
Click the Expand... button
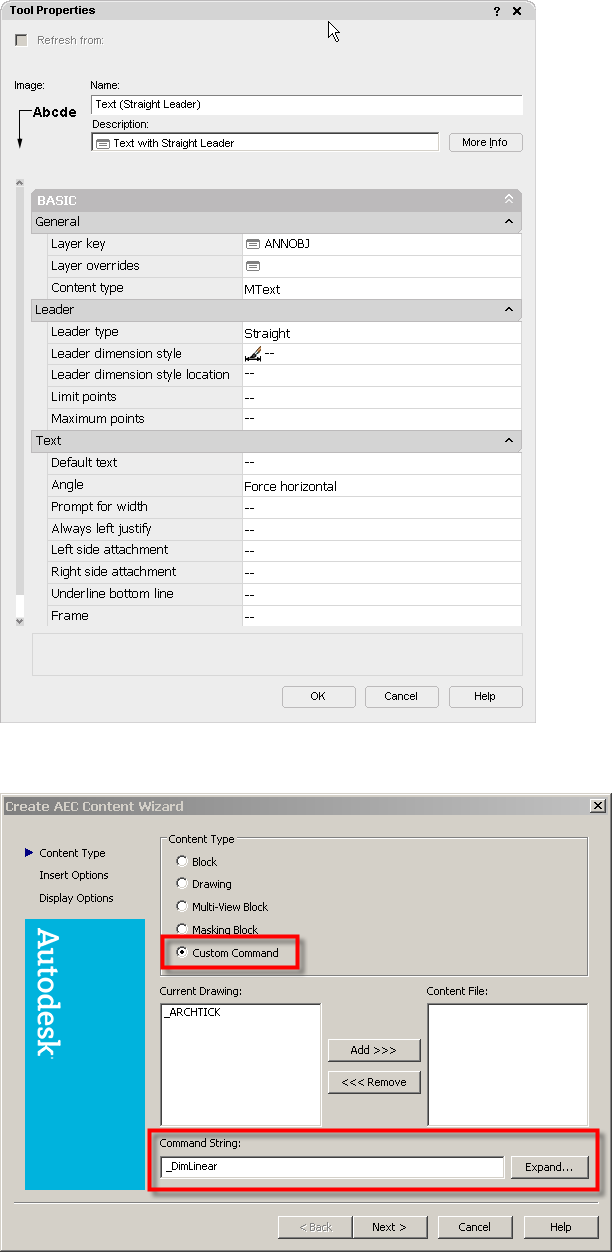pyautogui.click(x=549, y=1167)
